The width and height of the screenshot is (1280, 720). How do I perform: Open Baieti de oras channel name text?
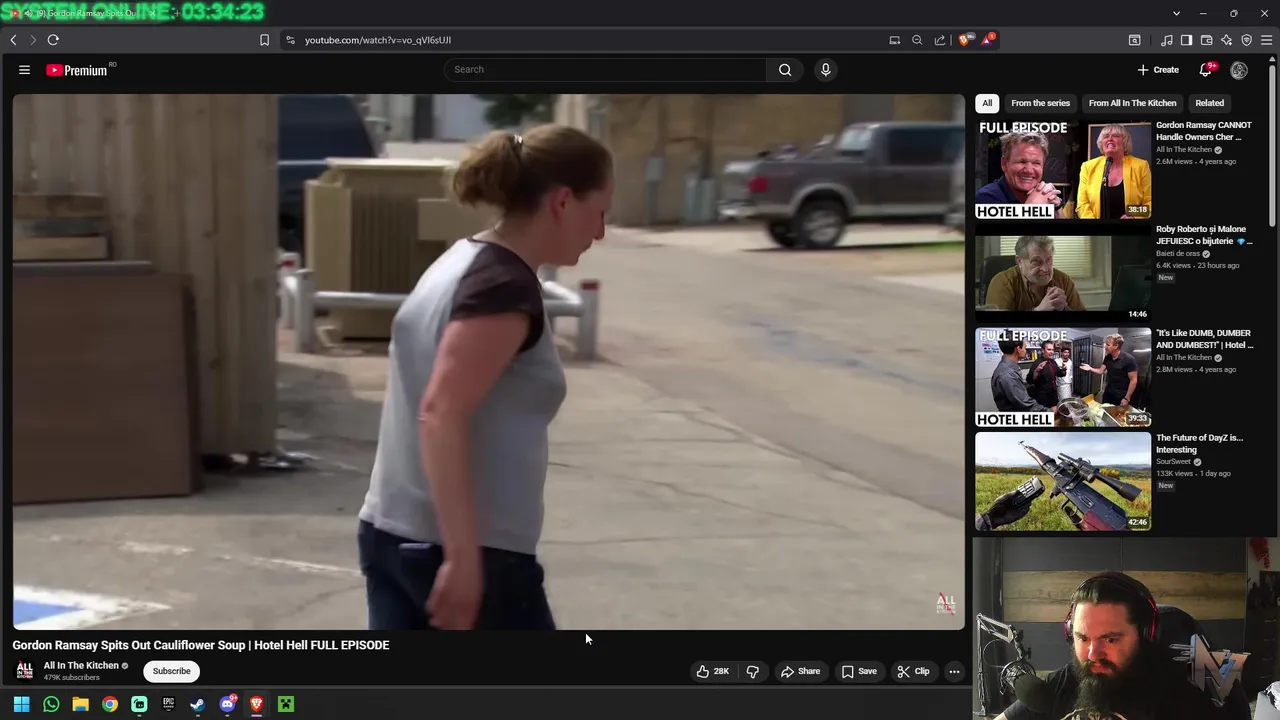pos(1177,254)
